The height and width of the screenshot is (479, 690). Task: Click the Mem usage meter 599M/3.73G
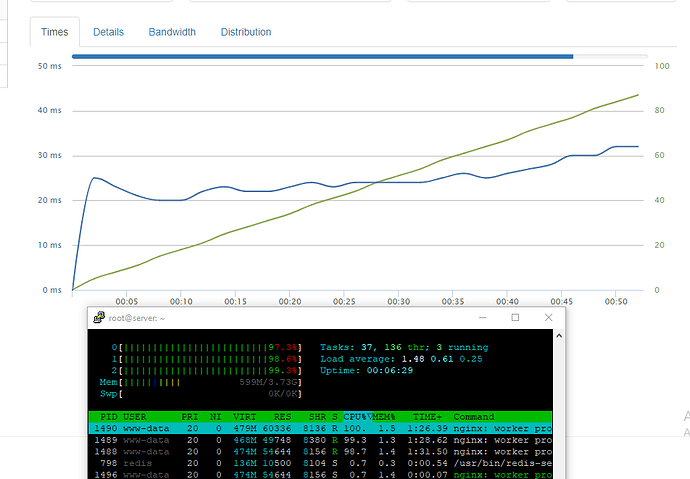click(x=201, y=382)
